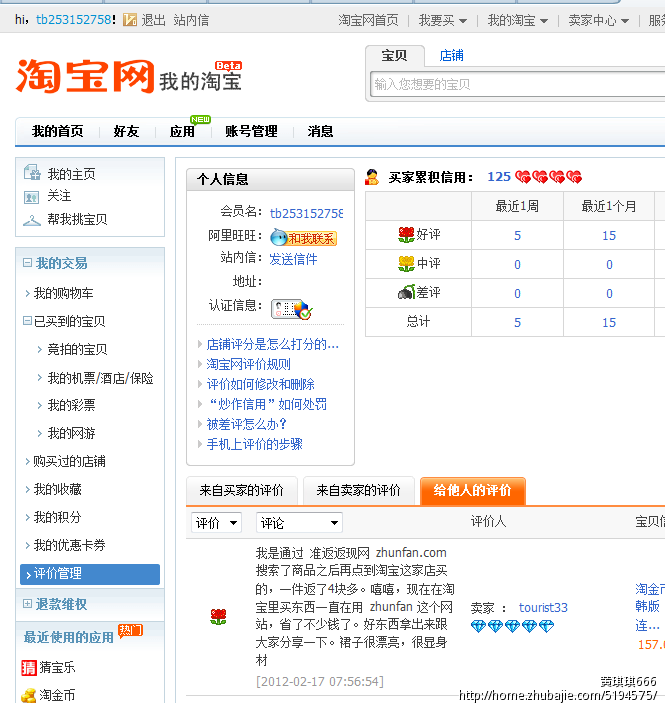Click the 手机上评价的步骤 link
The image size is (665, 703).
pos(255,444)
